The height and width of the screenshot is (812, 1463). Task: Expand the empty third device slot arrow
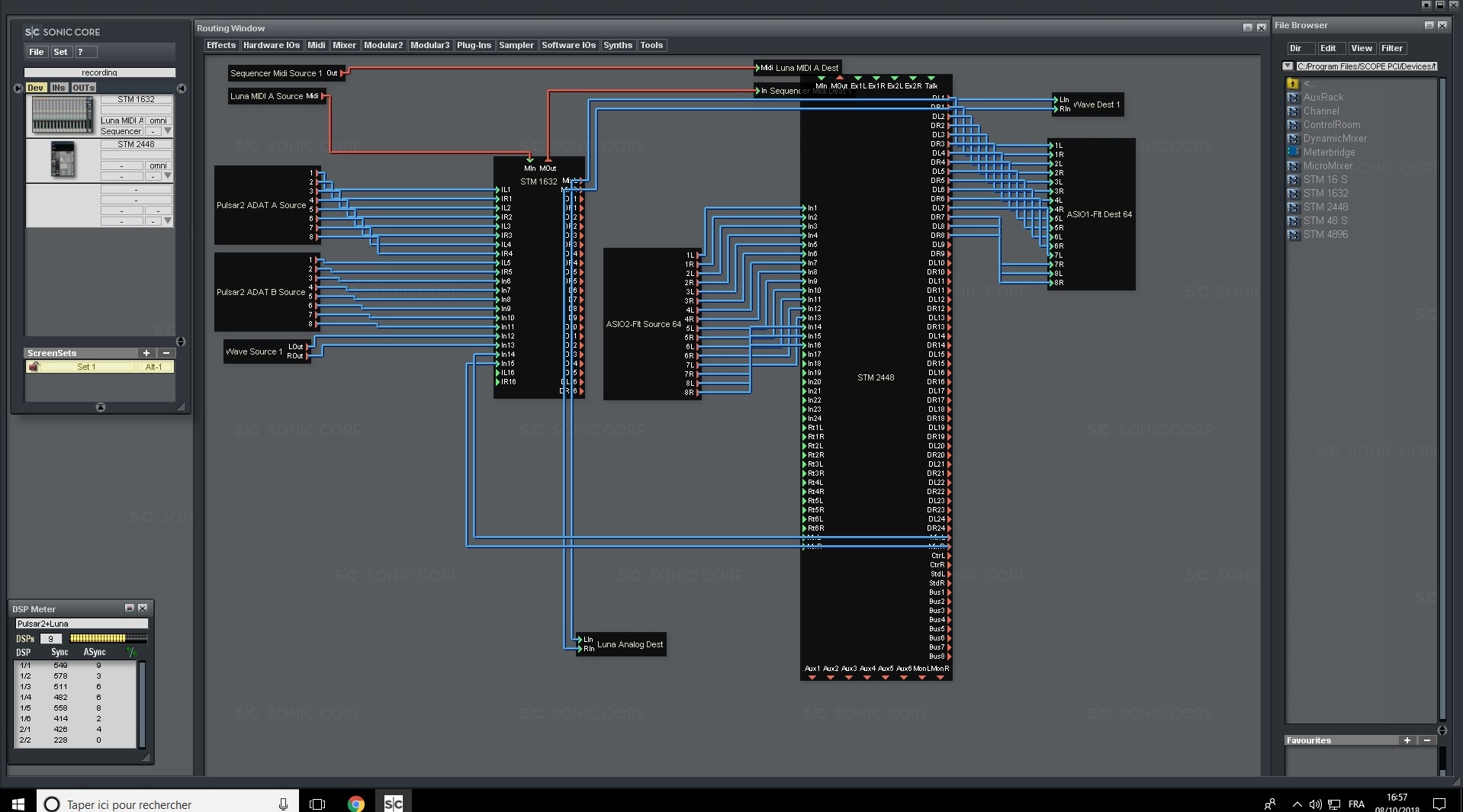coord(168,221)
